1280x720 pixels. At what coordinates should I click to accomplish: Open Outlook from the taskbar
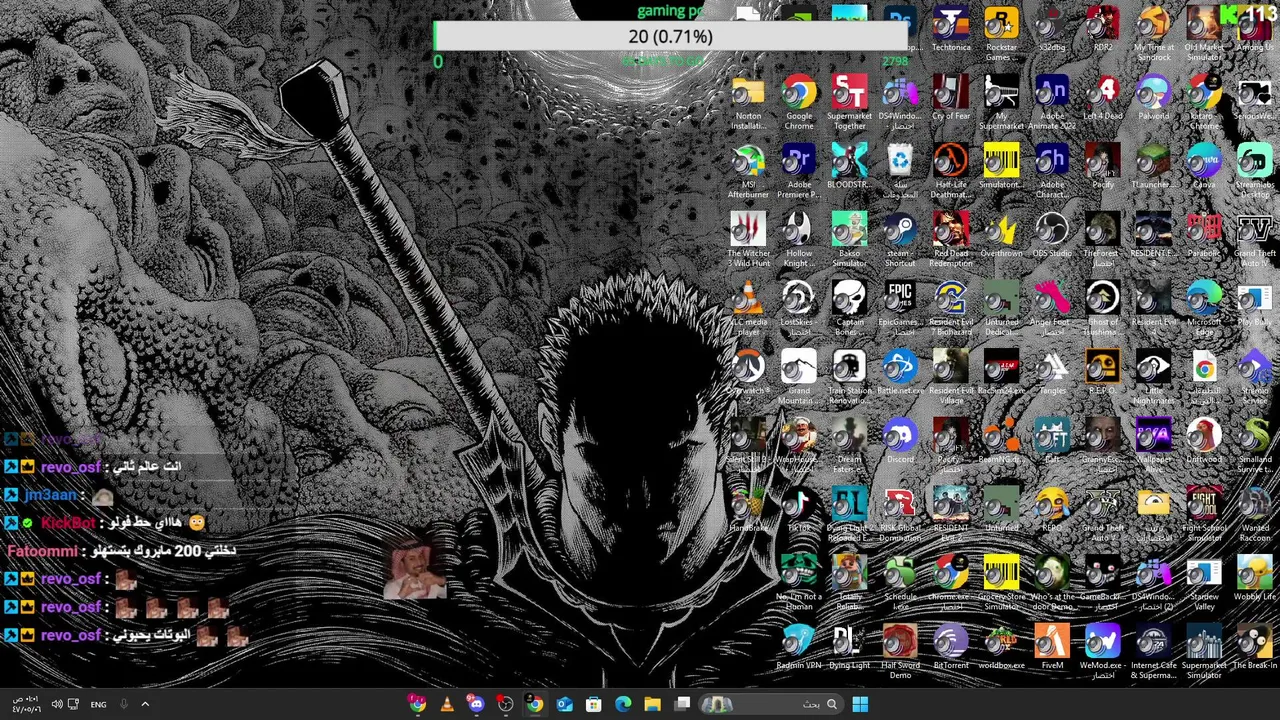[x=564, y=704]
